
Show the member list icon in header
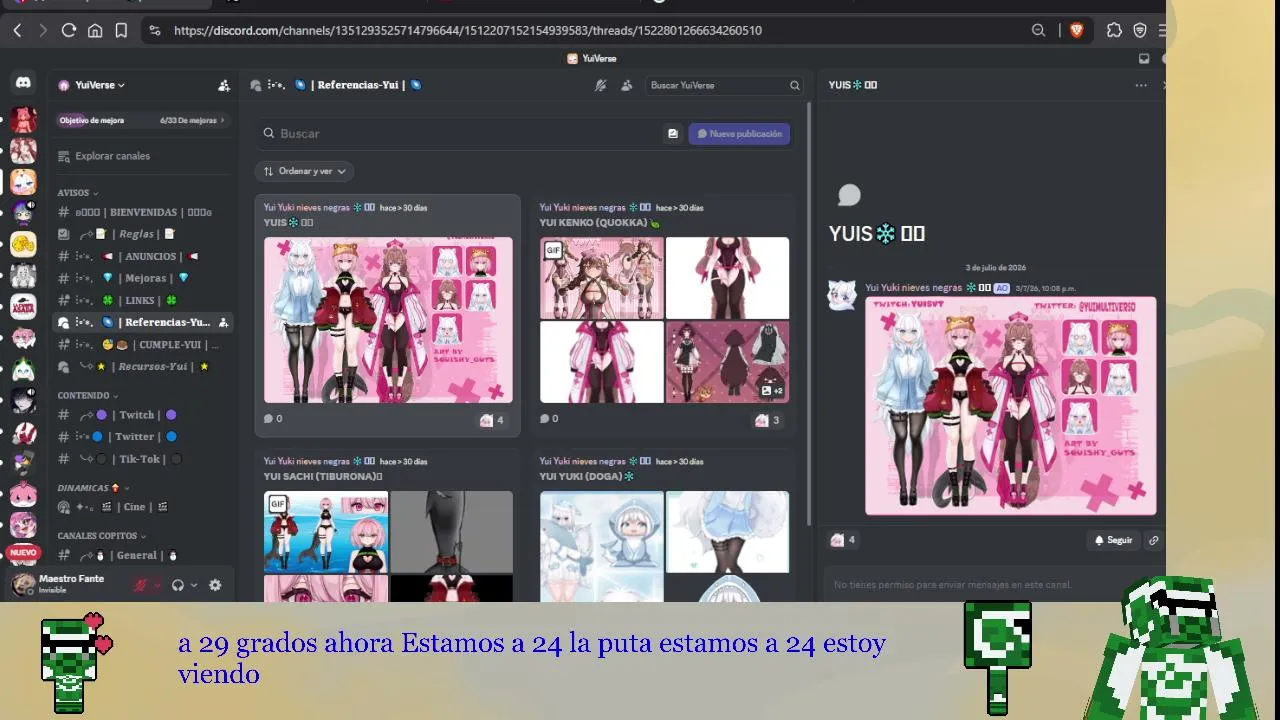[626, 85]
